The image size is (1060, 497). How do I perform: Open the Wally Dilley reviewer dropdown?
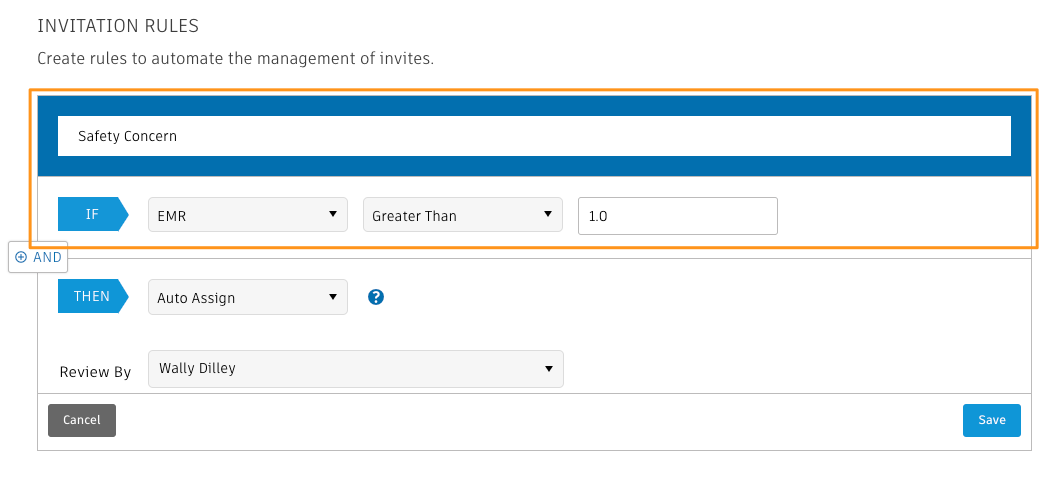pyautogui.click(x=356, y=369)
